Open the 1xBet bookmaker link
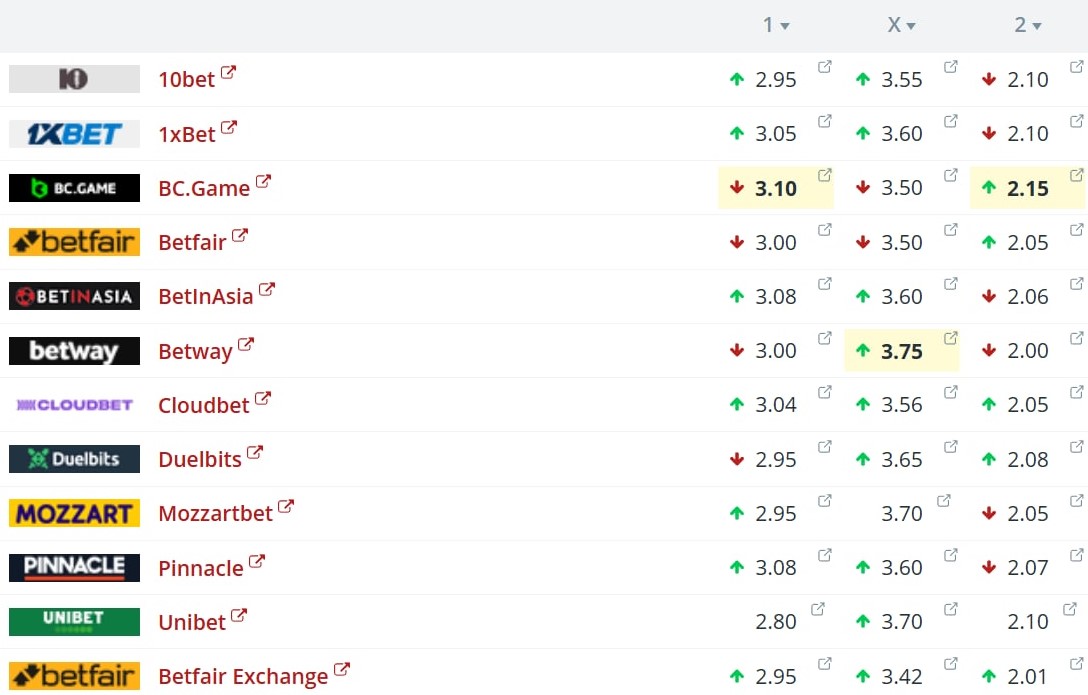The width and height of the screenshot is (1088, 695). click(197, 132)
